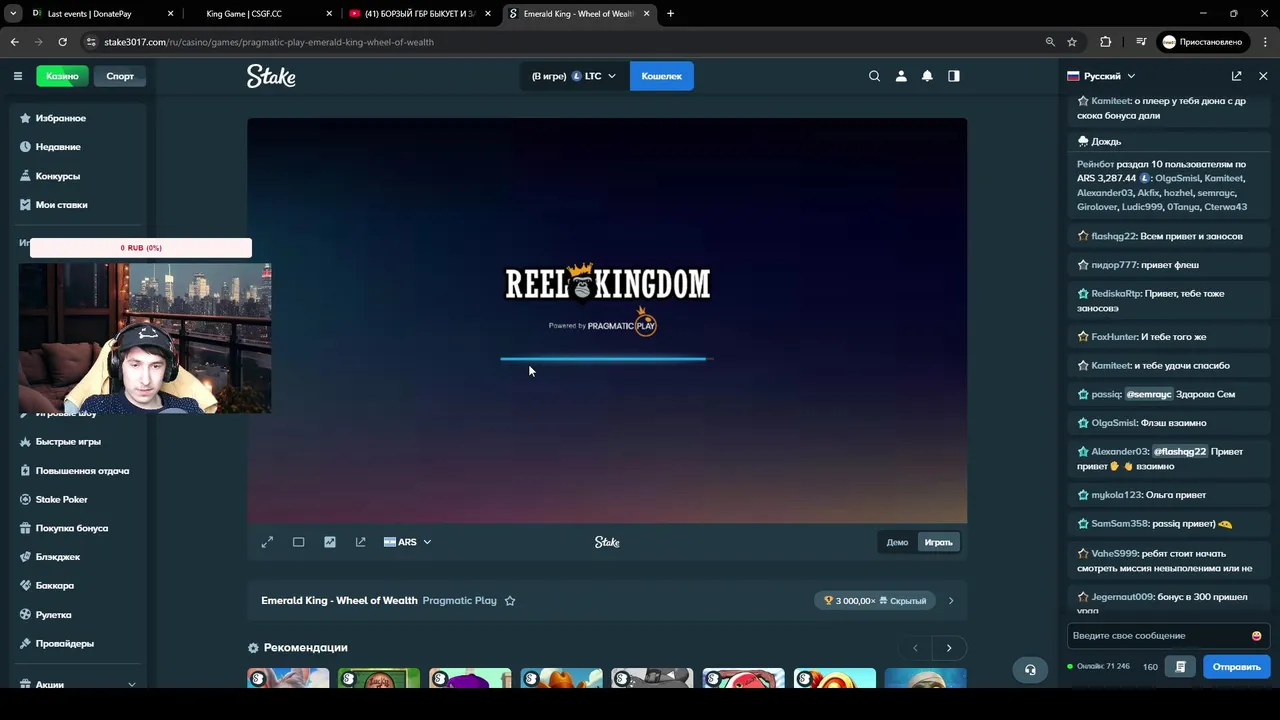Open game in popout window icon
This screenshot has height=720, width=1280.
click(361, 542)
